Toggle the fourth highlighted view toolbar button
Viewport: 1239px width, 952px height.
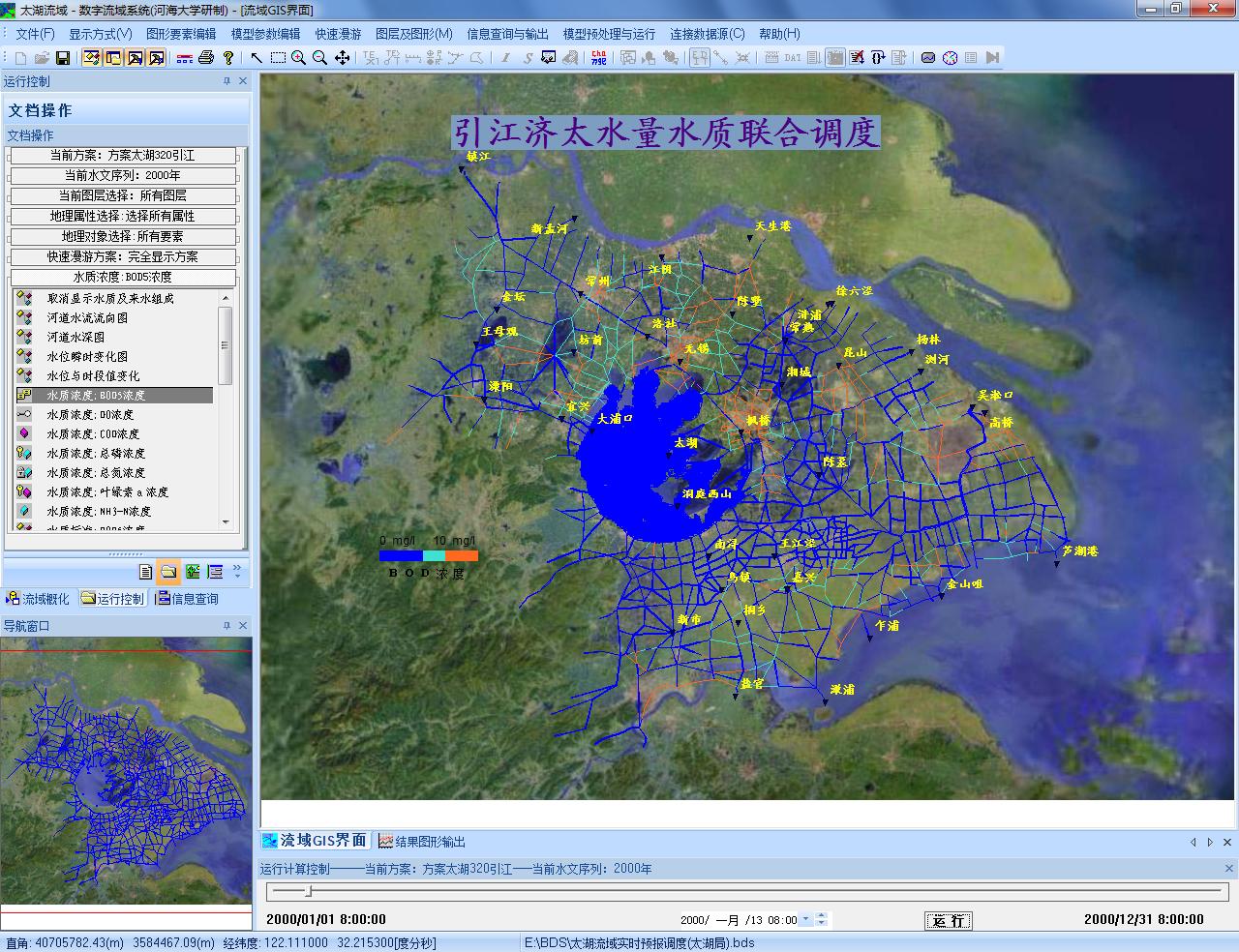pos(156,58)
